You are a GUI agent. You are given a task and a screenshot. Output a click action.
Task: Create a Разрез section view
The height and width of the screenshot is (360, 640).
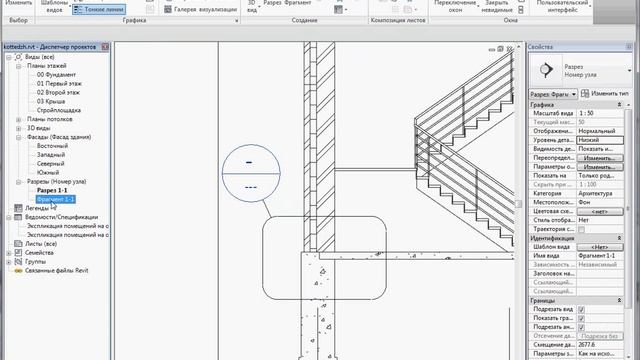pyautogui.click(x=272, y=3)
